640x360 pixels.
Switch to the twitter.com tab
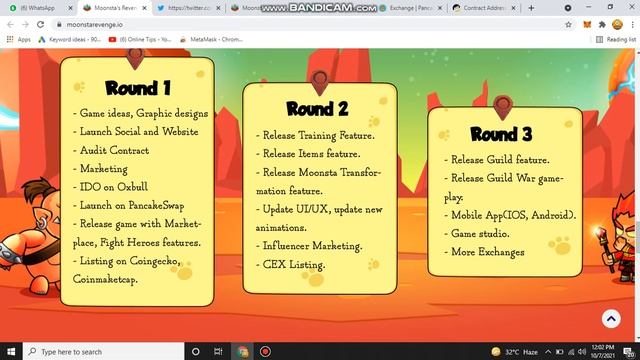(189, 8)
